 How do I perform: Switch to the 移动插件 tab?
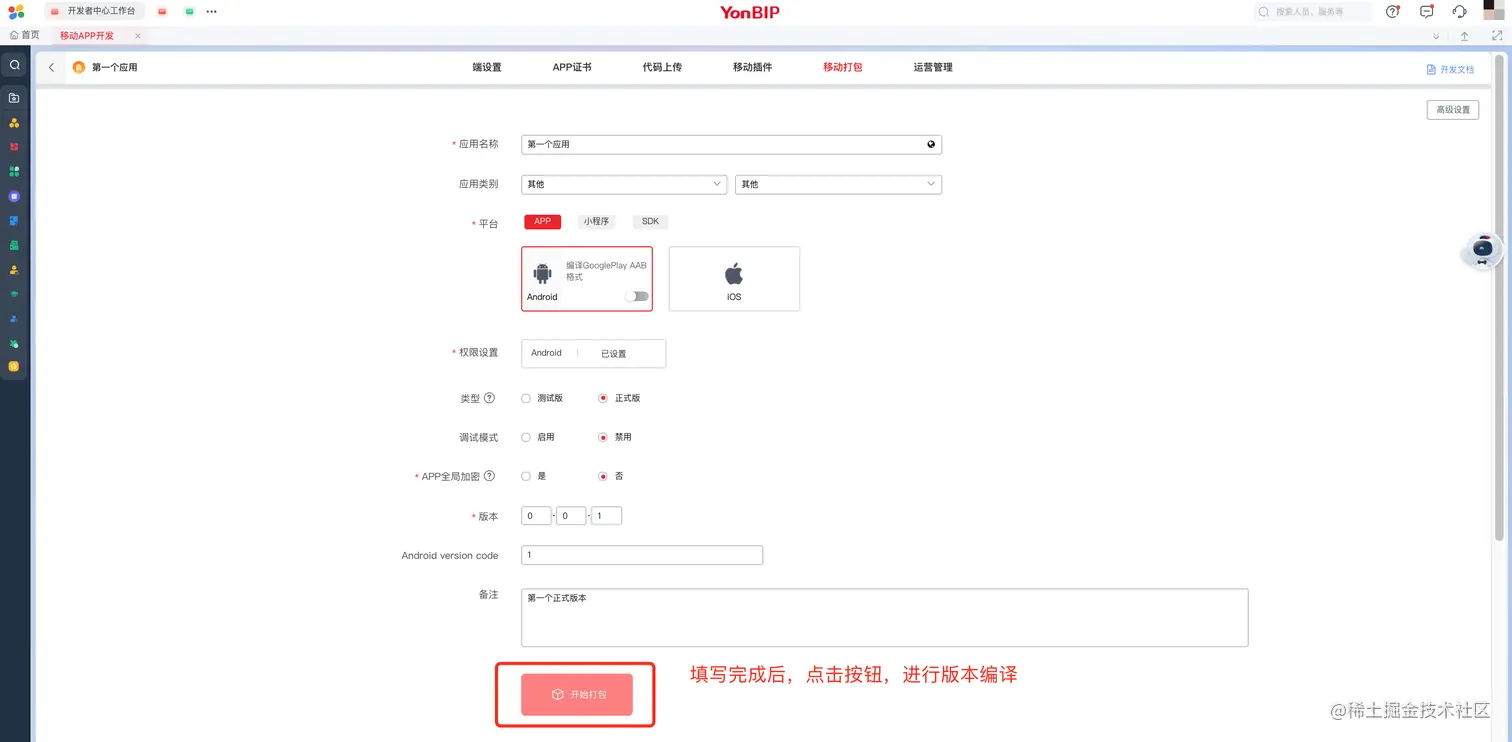pyautogui.click(x=752, y=67)
